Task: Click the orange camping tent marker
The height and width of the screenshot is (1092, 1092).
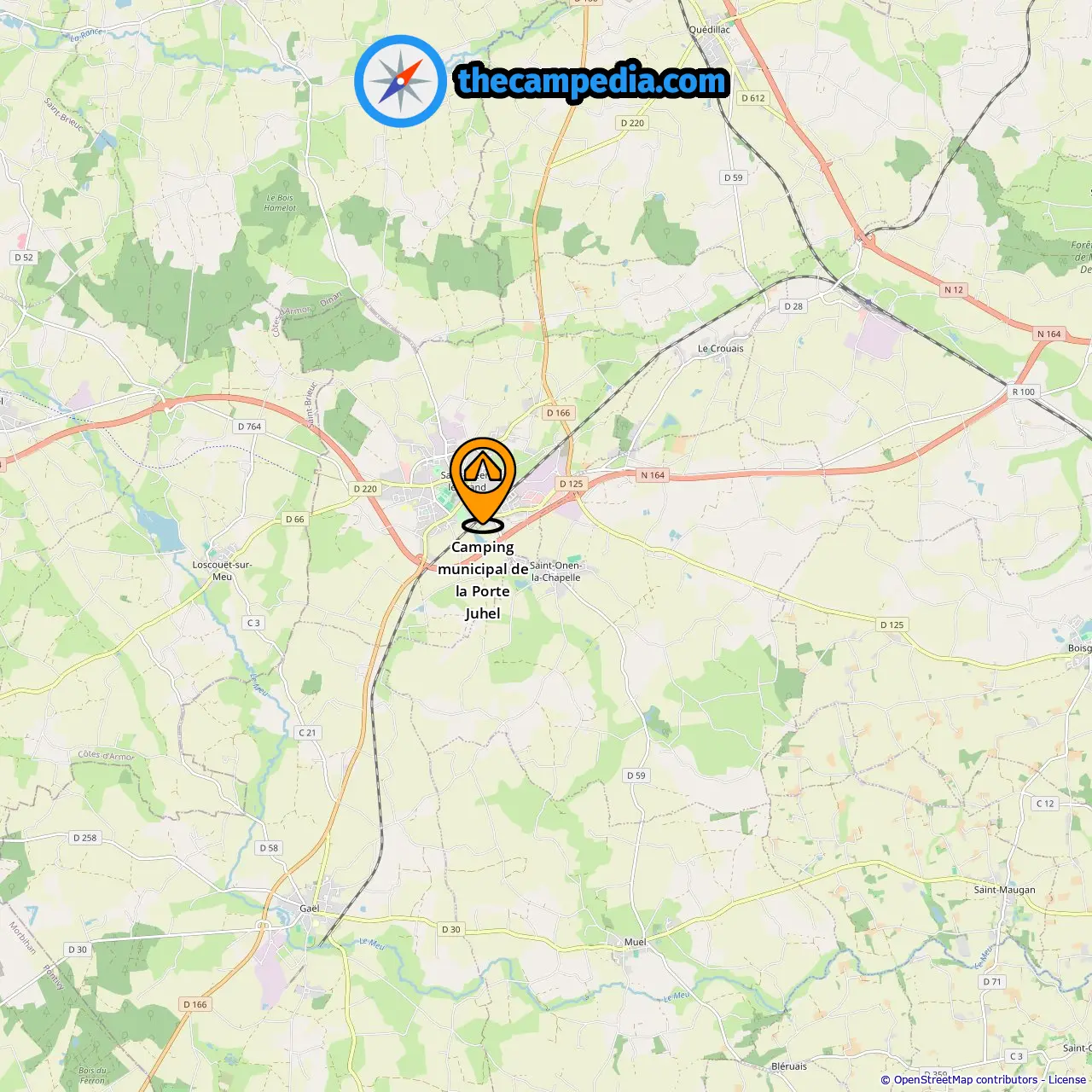Action: [x=483, y=484]
